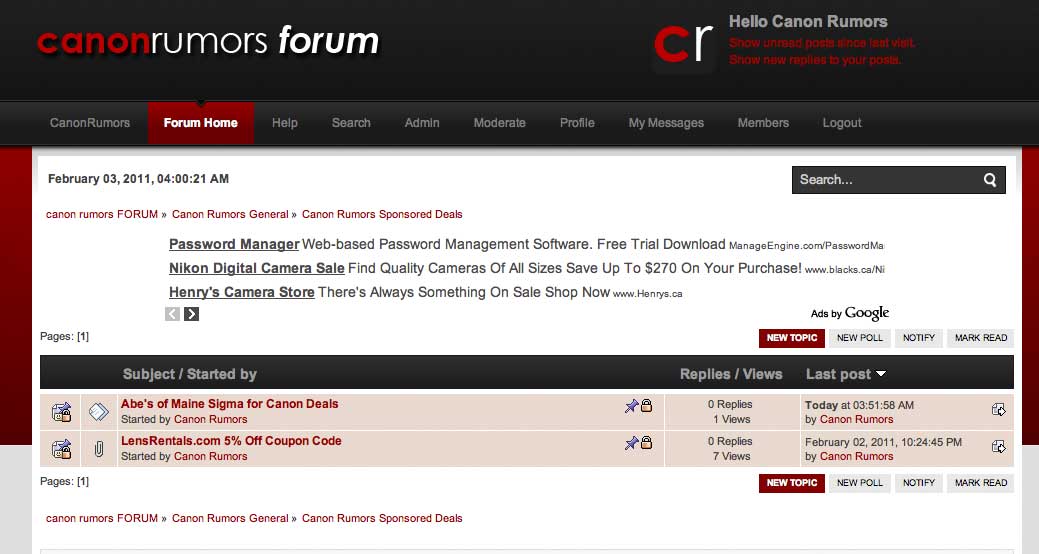
Task: Click top breadcrumb Canon Rumors Sponsored Deals
Action: pyautogui.click(x=382, y=214)
